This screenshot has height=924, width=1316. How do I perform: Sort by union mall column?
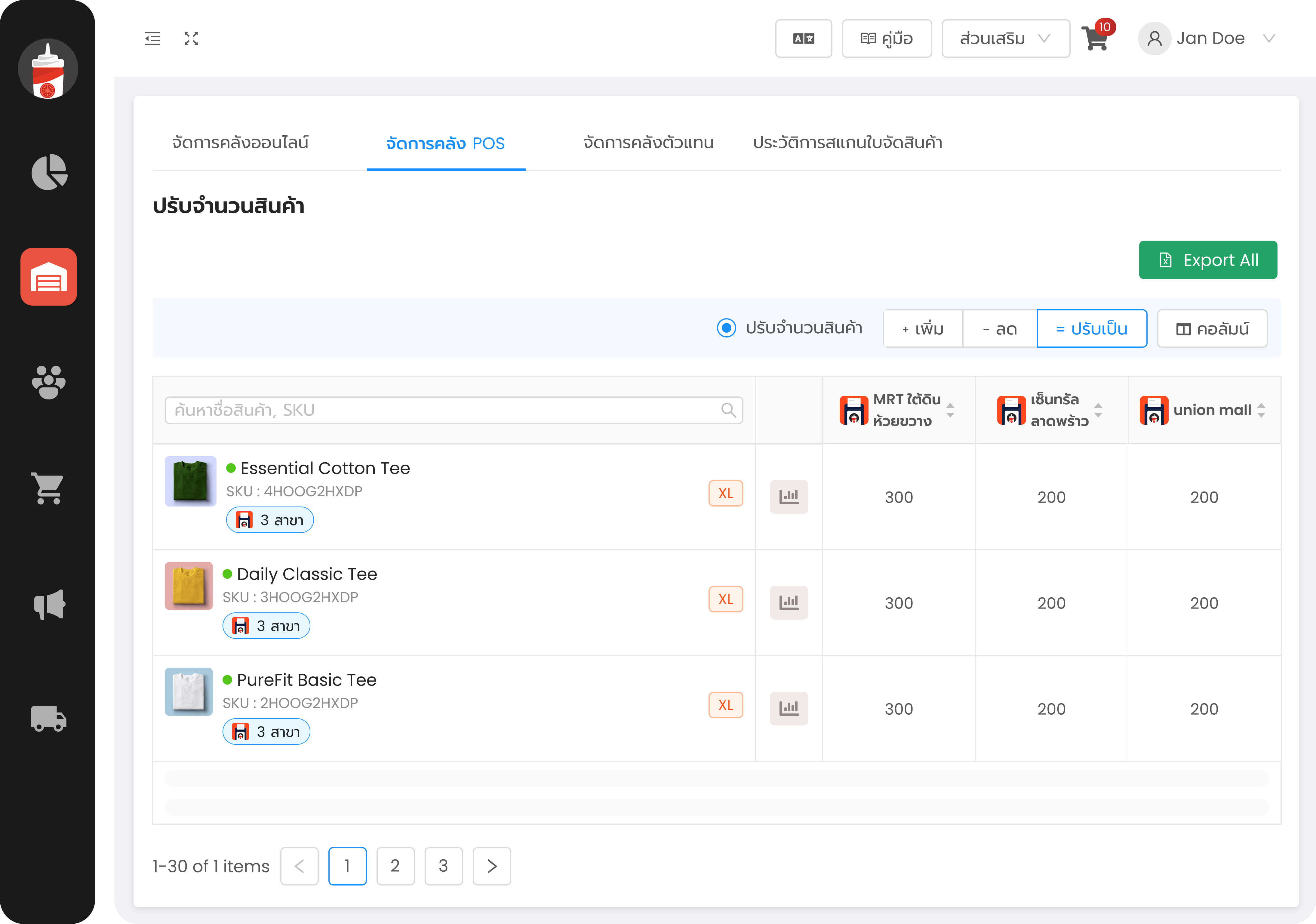pos(1260,410)
